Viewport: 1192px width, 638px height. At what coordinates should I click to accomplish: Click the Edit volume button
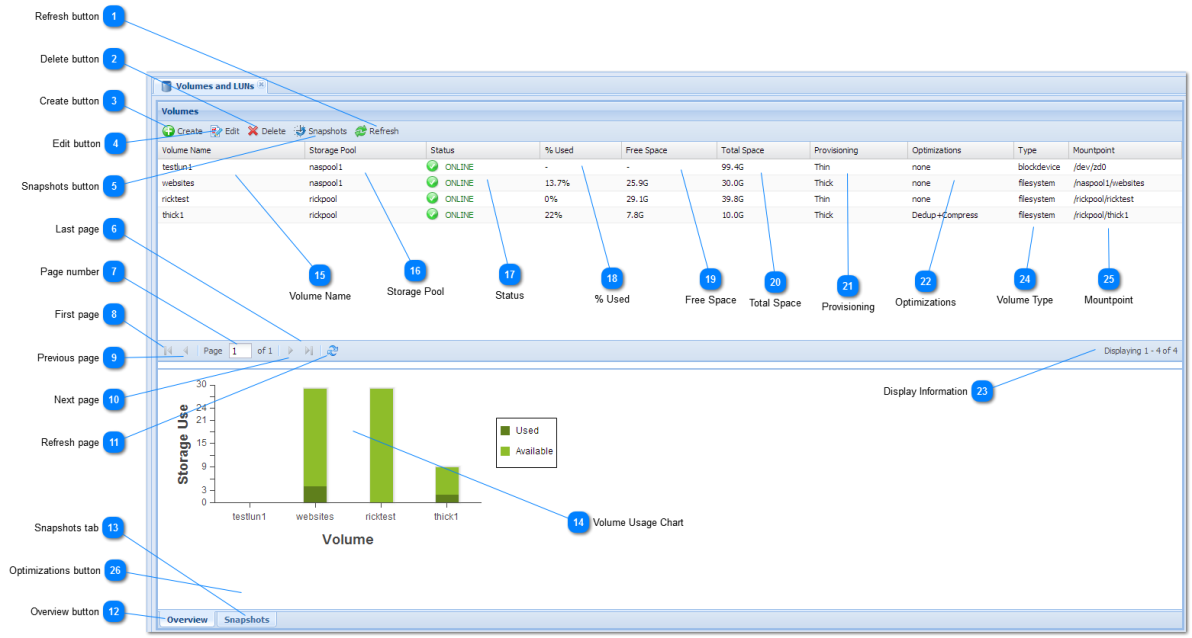coord(225,131)
